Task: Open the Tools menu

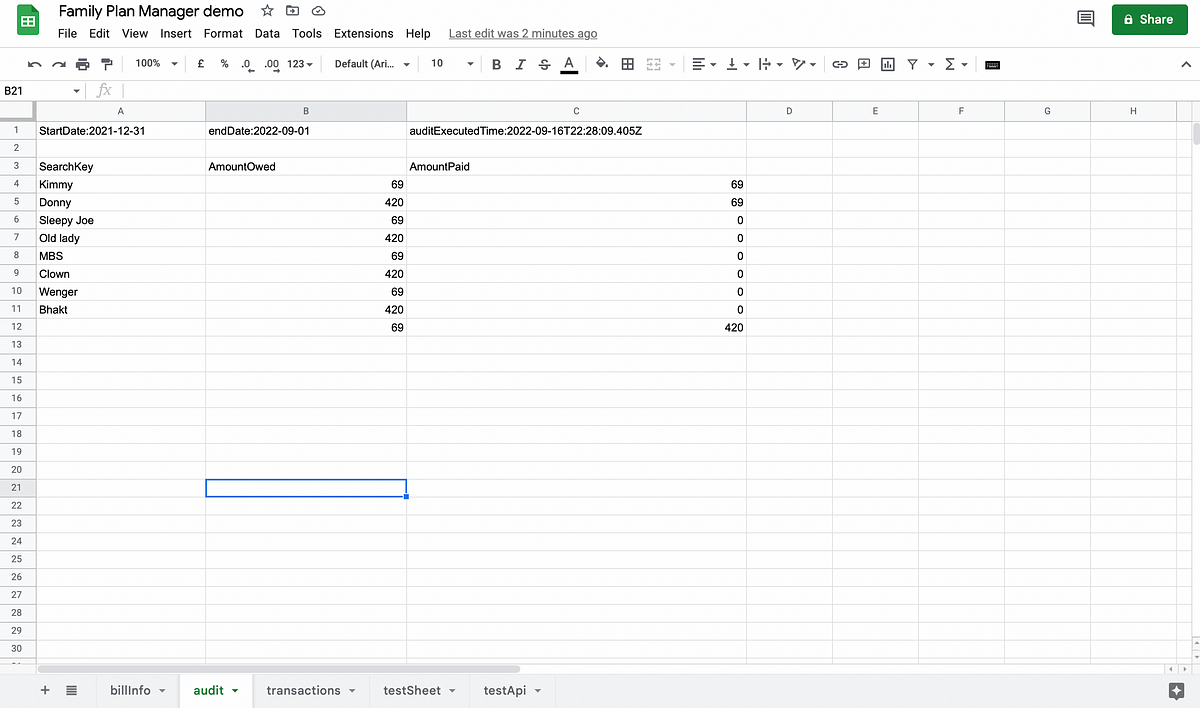Action: (307, 33)
